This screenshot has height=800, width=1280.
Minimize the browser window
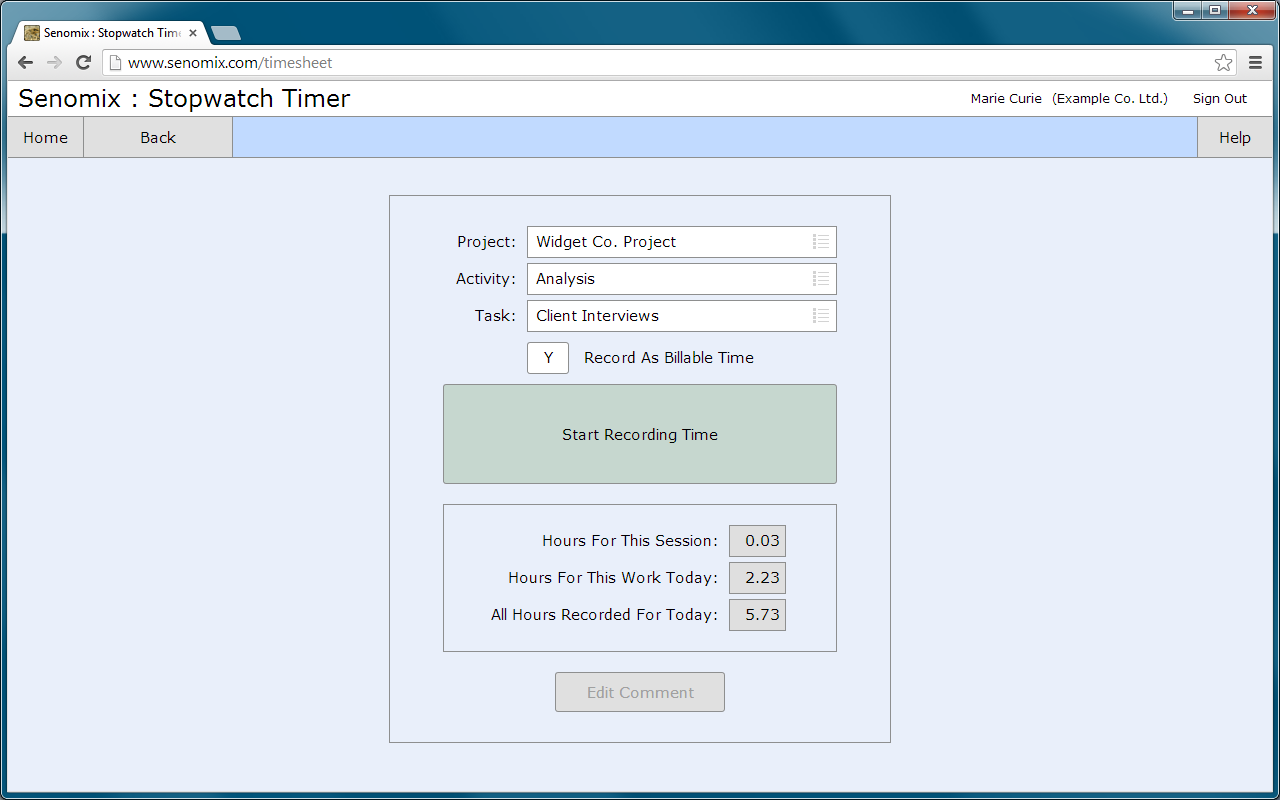(1187, 9)
